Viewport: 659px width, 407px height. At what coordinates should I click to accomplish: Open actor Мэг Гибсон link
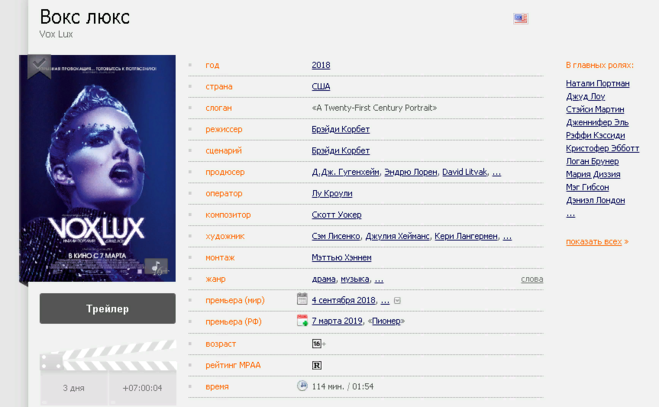(587, 188)
